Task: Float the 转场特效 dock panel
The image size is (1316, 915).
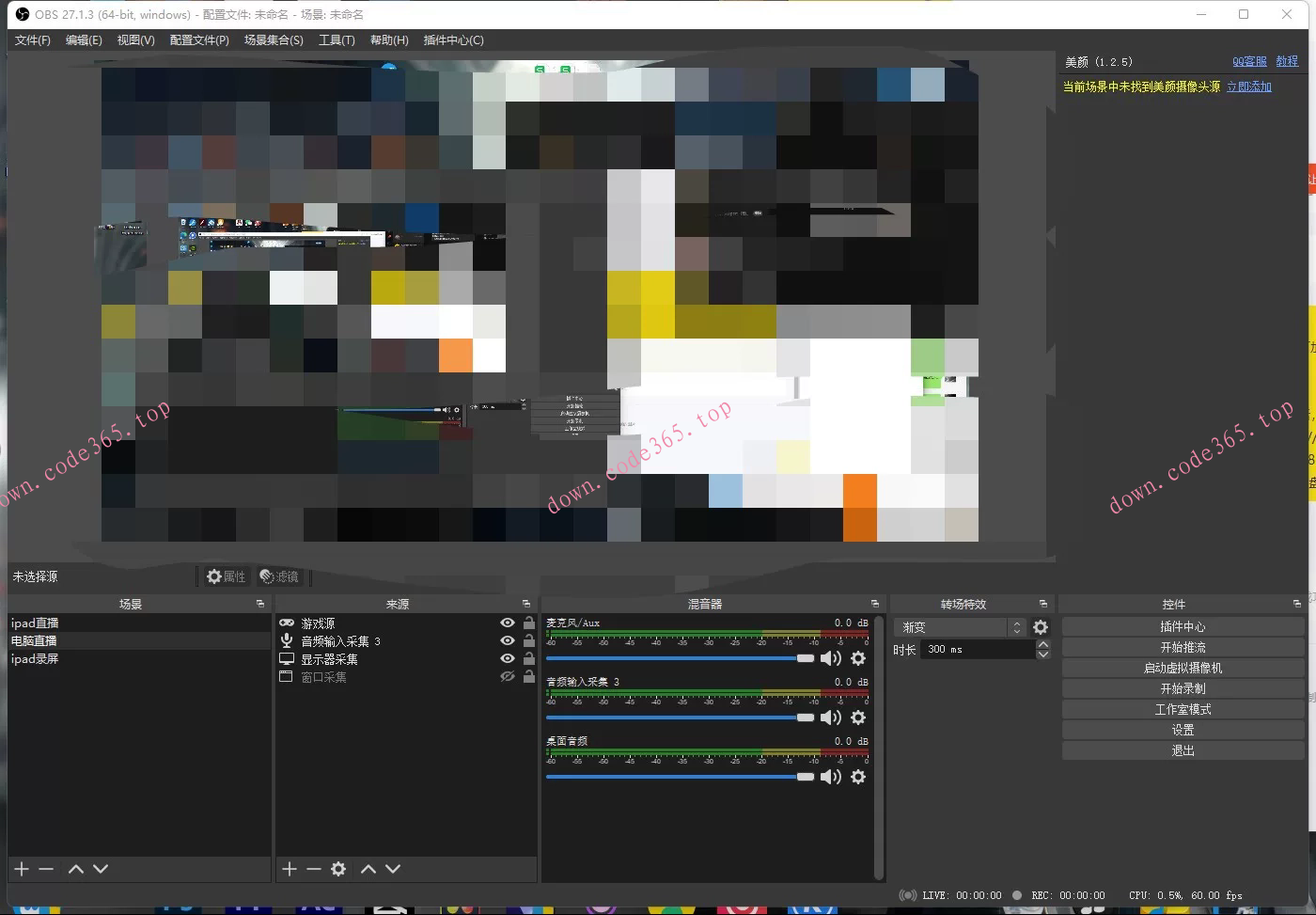Action: pos(1043,604)
